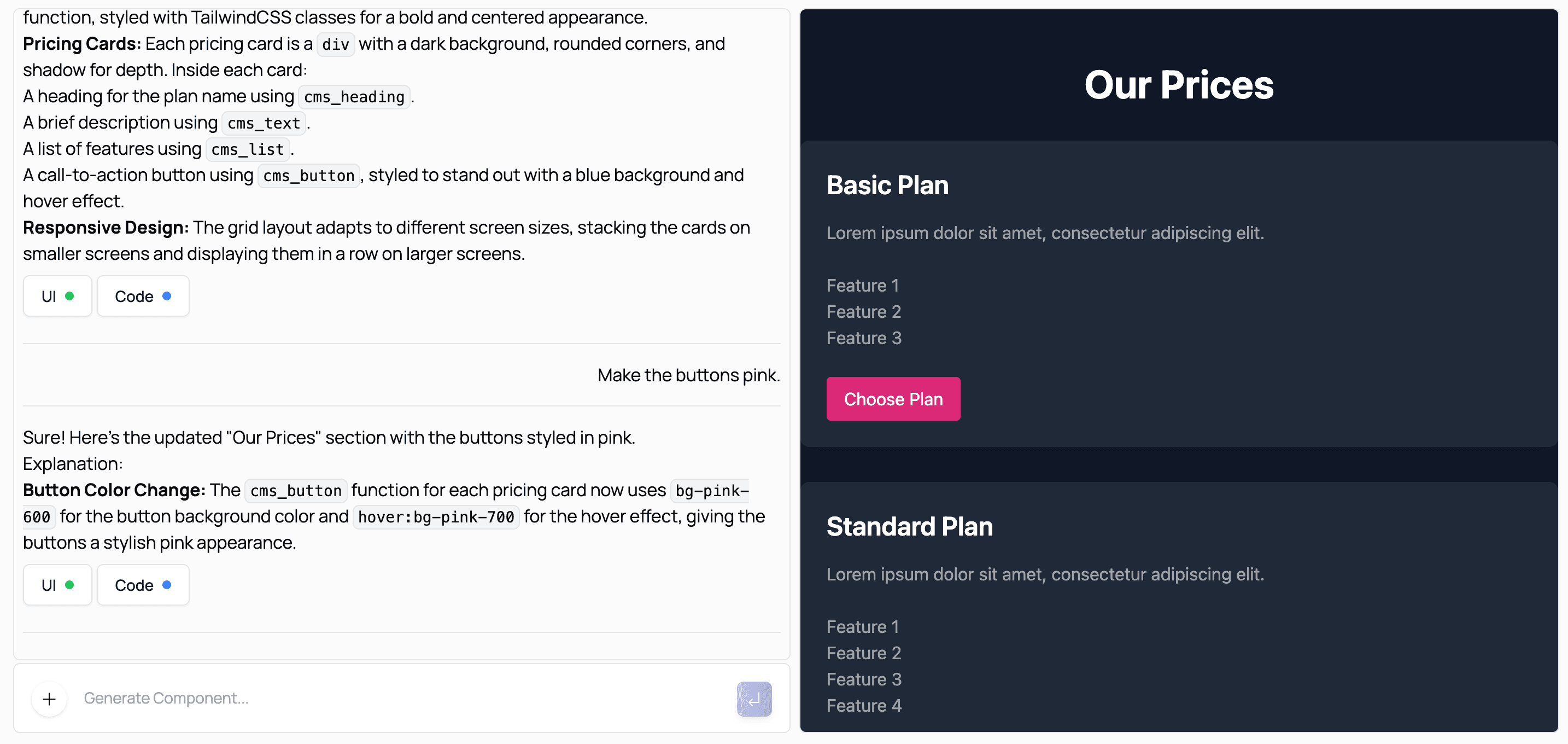This screenshot has width=1568, height=744.
Task: Click the Basic Plan Lorem ipsum description
Action: point(1045,233)
